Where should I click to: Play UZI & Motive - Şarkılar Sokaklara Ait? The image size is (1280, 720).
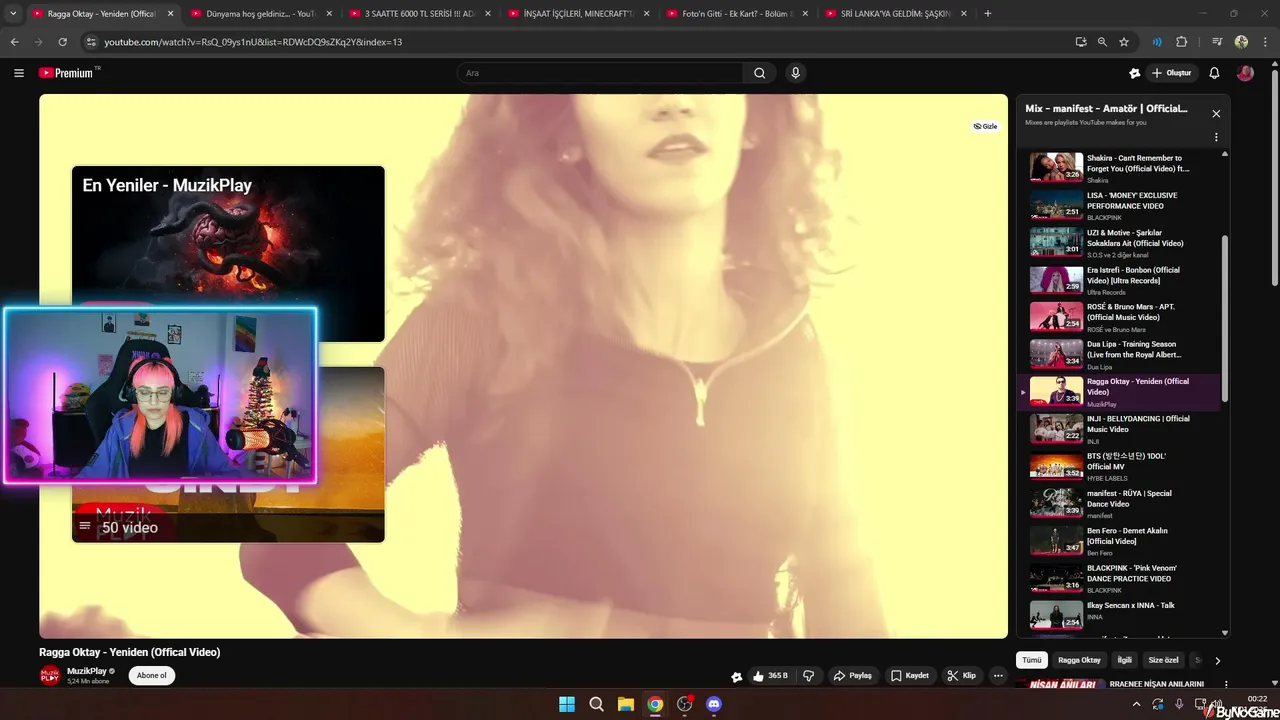coord(1120,243)
